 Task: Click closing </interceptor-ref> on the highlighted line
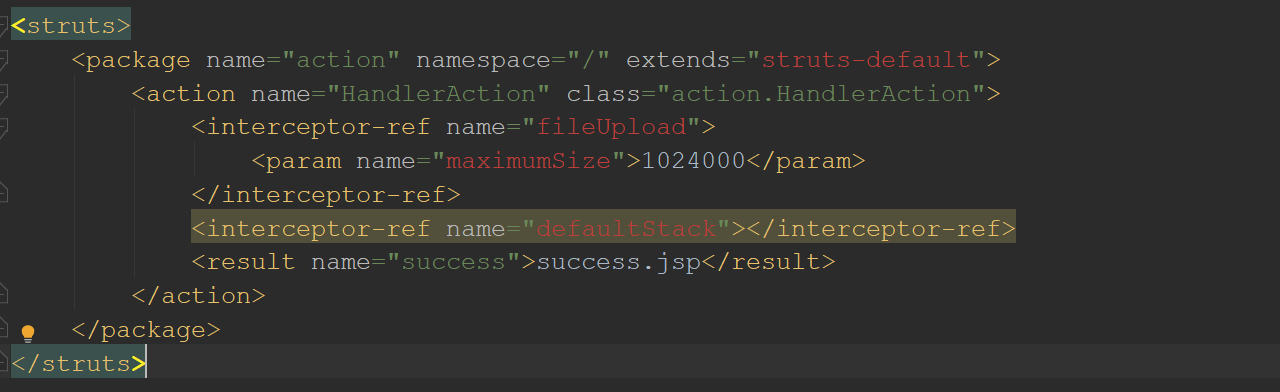coord(881,228)
